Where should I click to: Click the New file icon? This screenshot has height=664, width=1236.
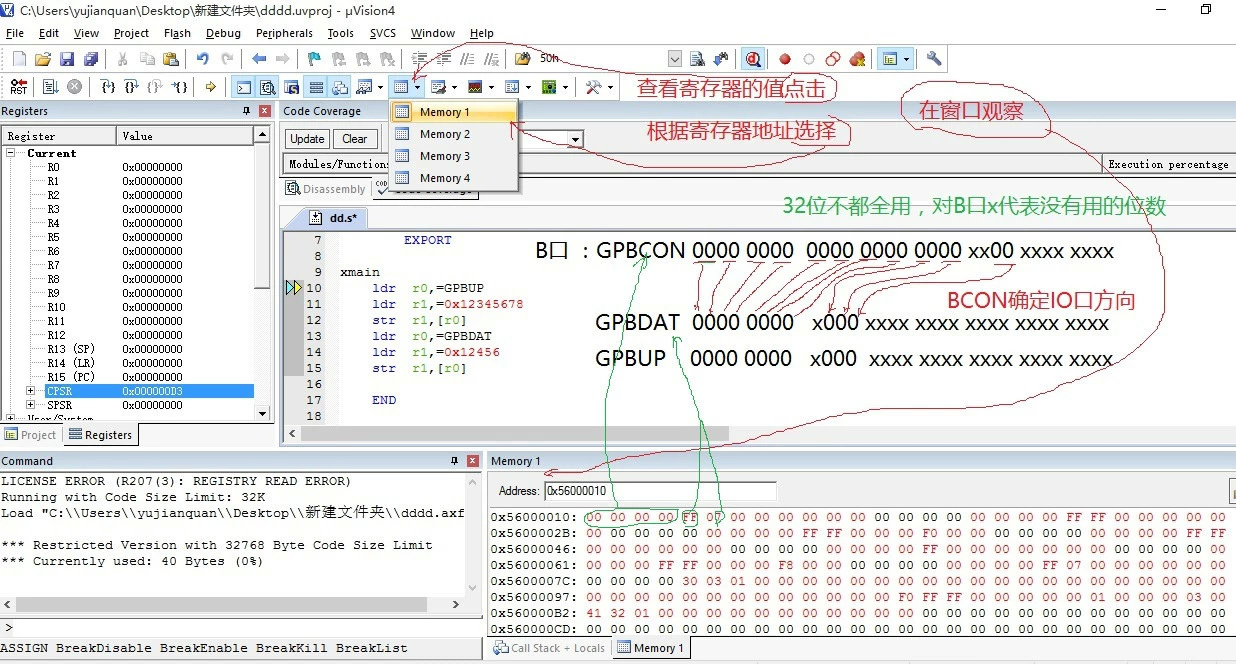coord(18,59)
